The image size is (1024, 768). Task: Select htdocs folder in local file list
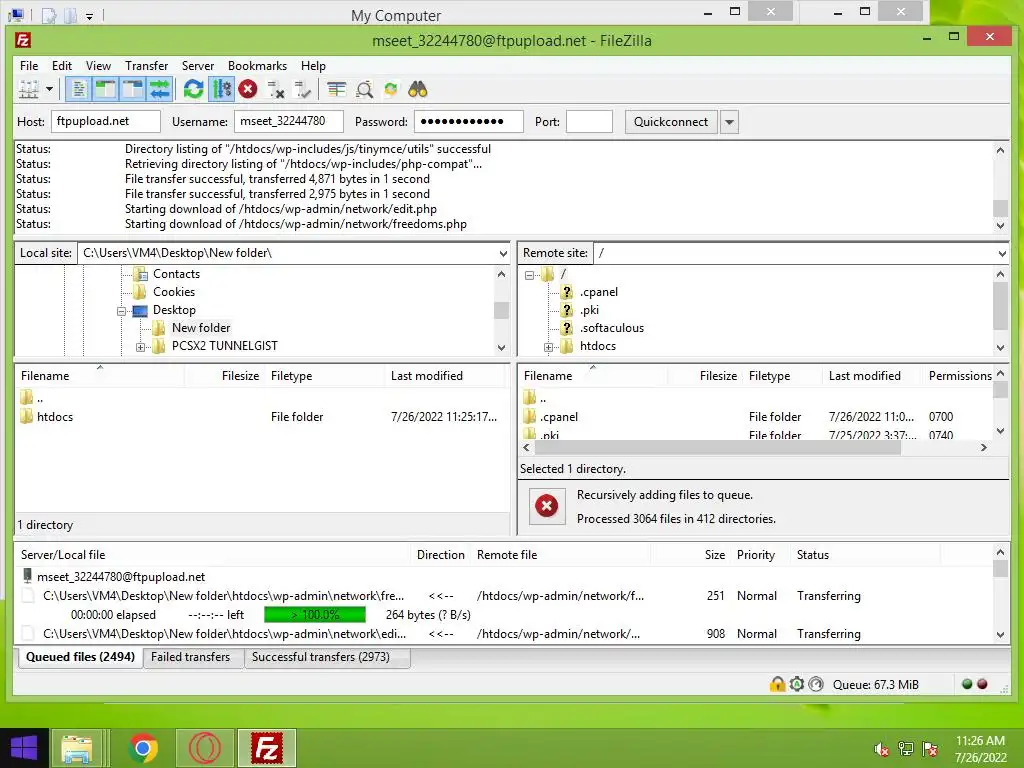pos(55,417)
